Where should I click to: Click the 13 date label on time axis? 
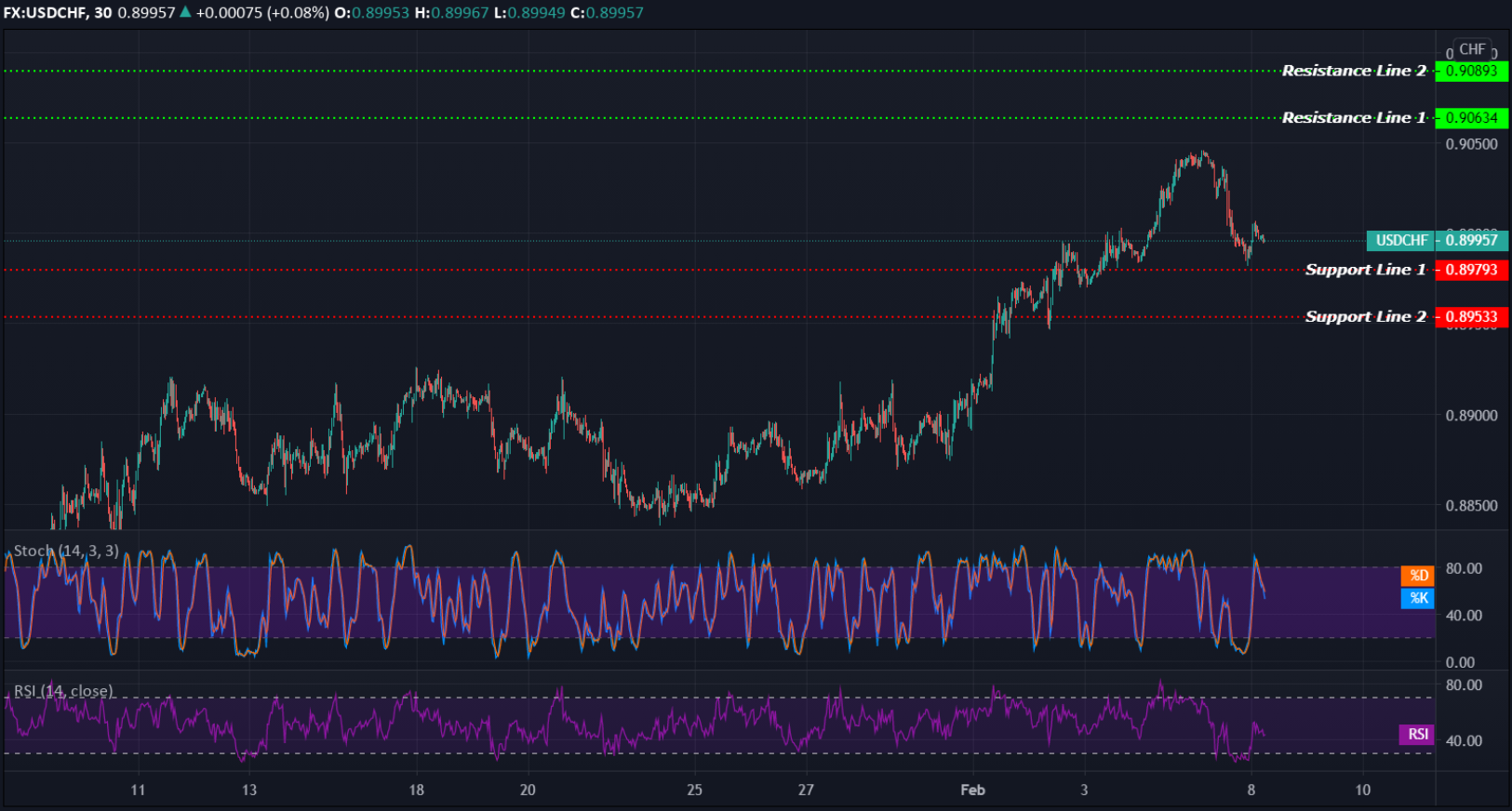[249, 790]
